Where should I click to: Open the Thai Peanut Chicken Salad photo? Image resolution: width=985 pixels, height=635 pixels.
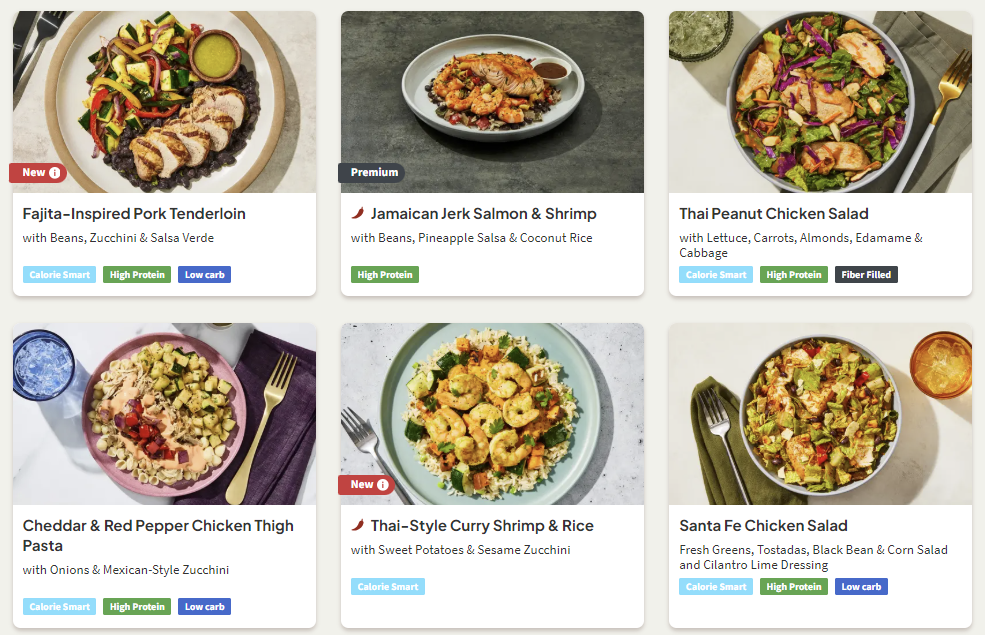[820, 100]
